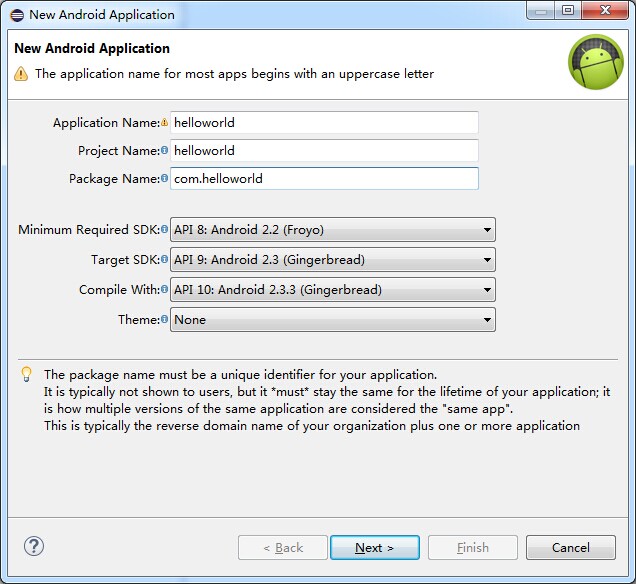
Task: Click the uppercase letter warning message text
Action: tap(234, 74)
